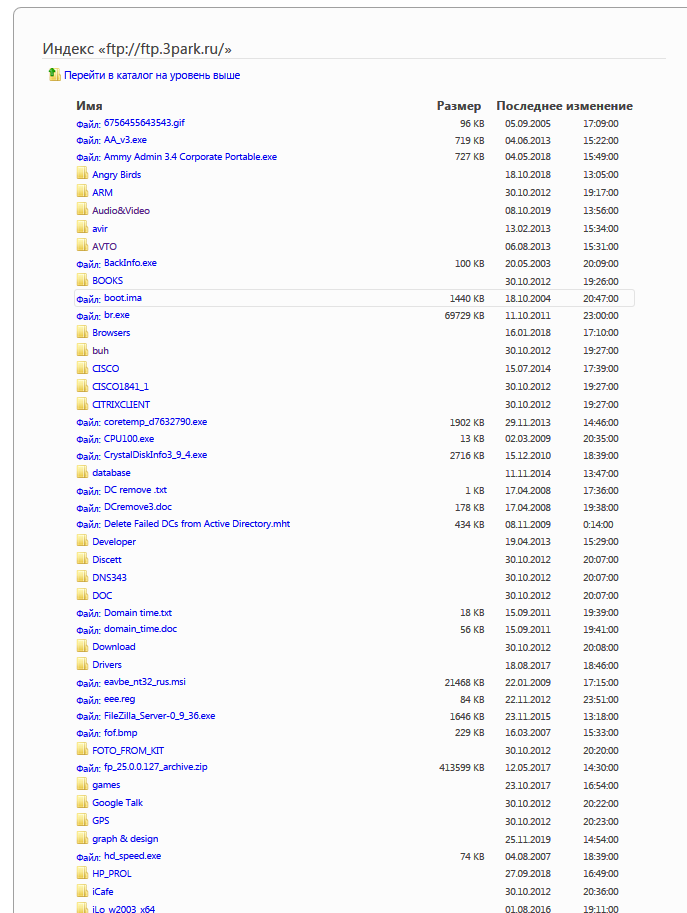Click the folder icon beside CISCO1841_1
This screenshot has width=687, height=913.
83,386
